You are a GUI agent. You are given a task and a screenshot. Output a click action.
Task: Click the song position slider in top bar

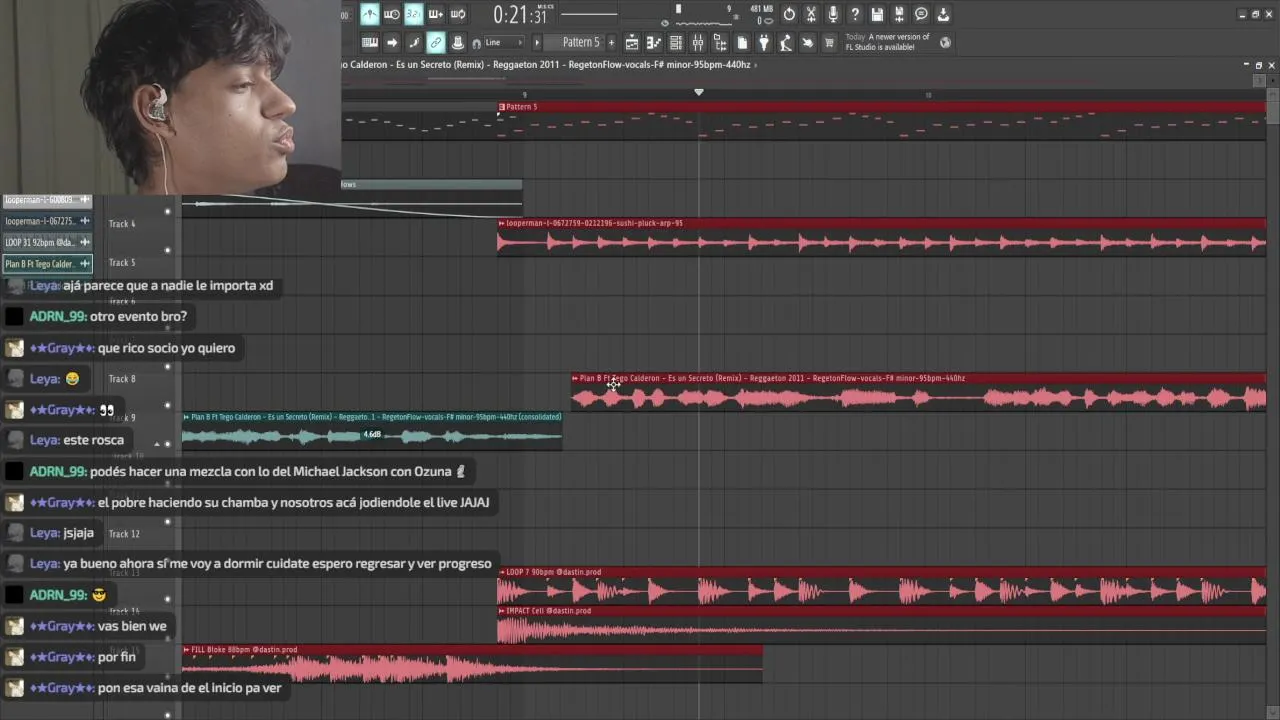(x=590, y=14)
